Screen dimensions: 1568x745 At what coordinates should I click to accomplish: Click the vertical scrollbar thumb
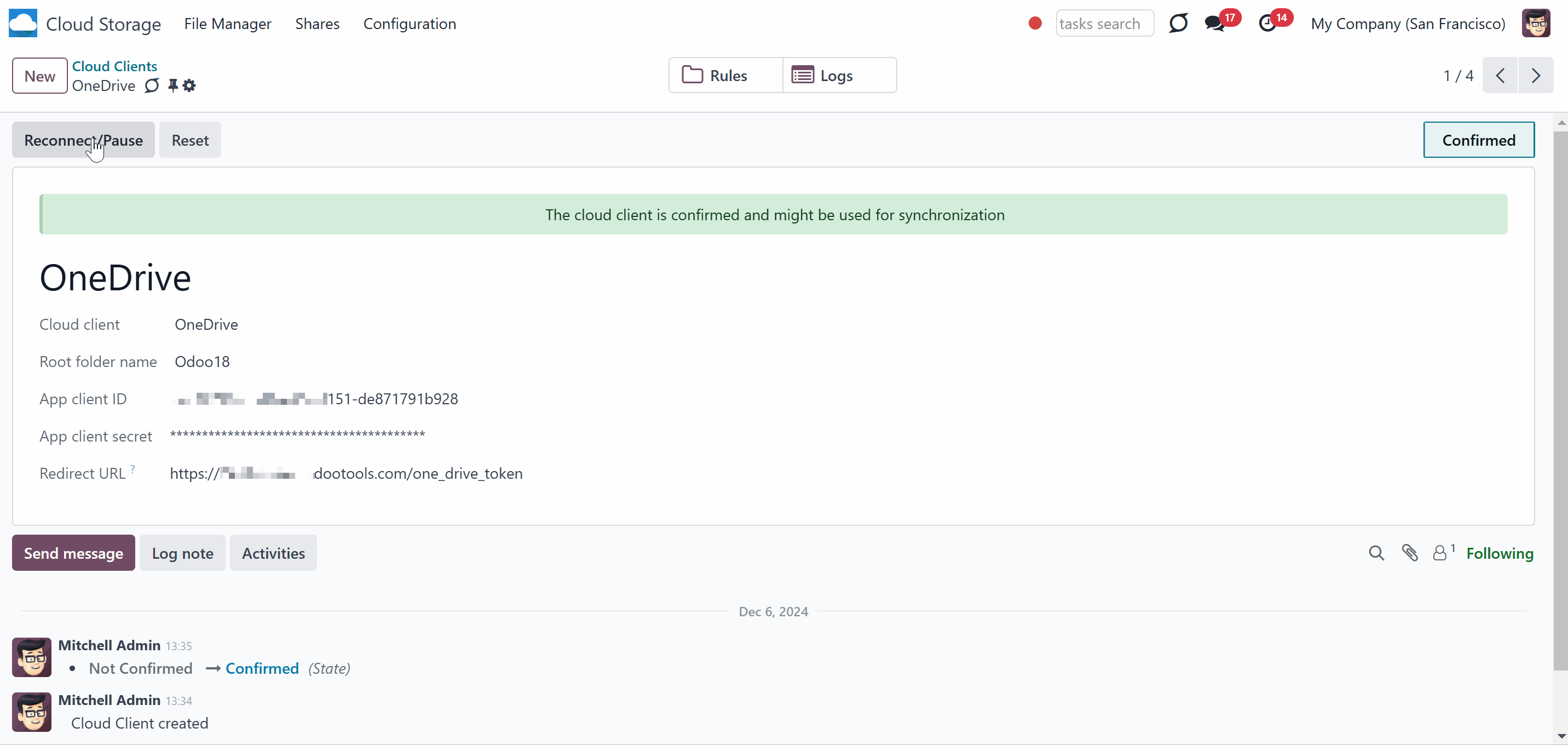1561,401
